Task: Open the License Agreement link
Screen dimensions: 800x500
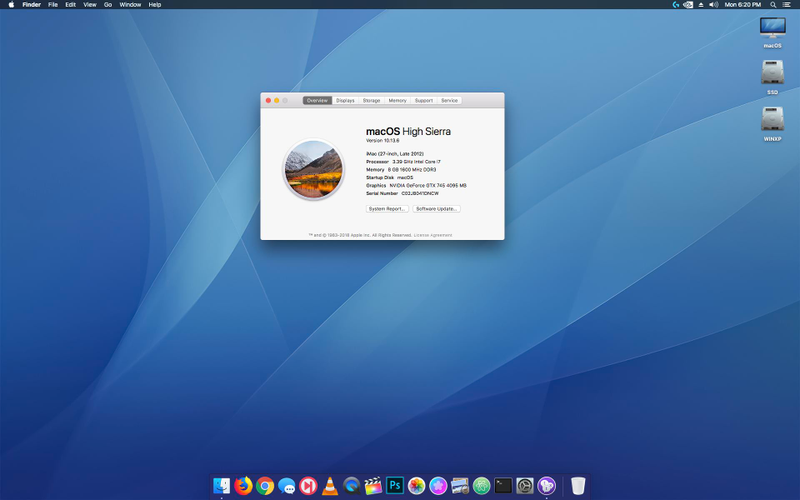Action: pos(433,235)
